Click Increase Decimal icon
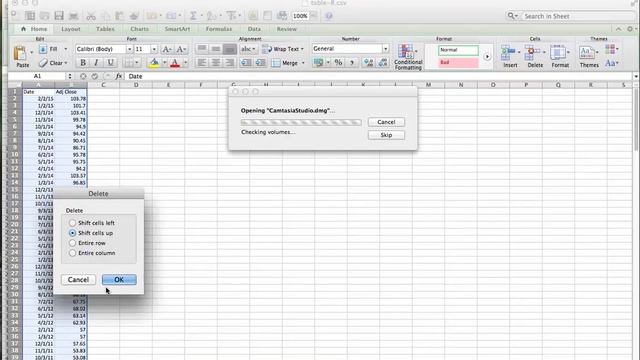 click(369, 63)
